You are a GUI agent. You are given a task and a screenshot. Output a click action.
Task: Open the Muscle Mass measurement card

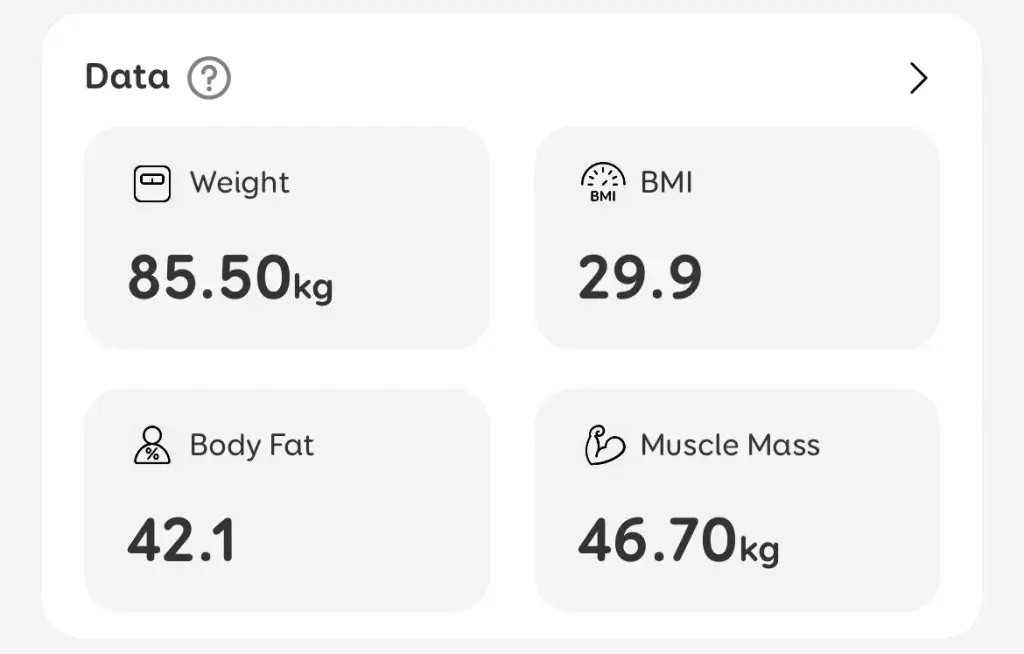[737, 499]
